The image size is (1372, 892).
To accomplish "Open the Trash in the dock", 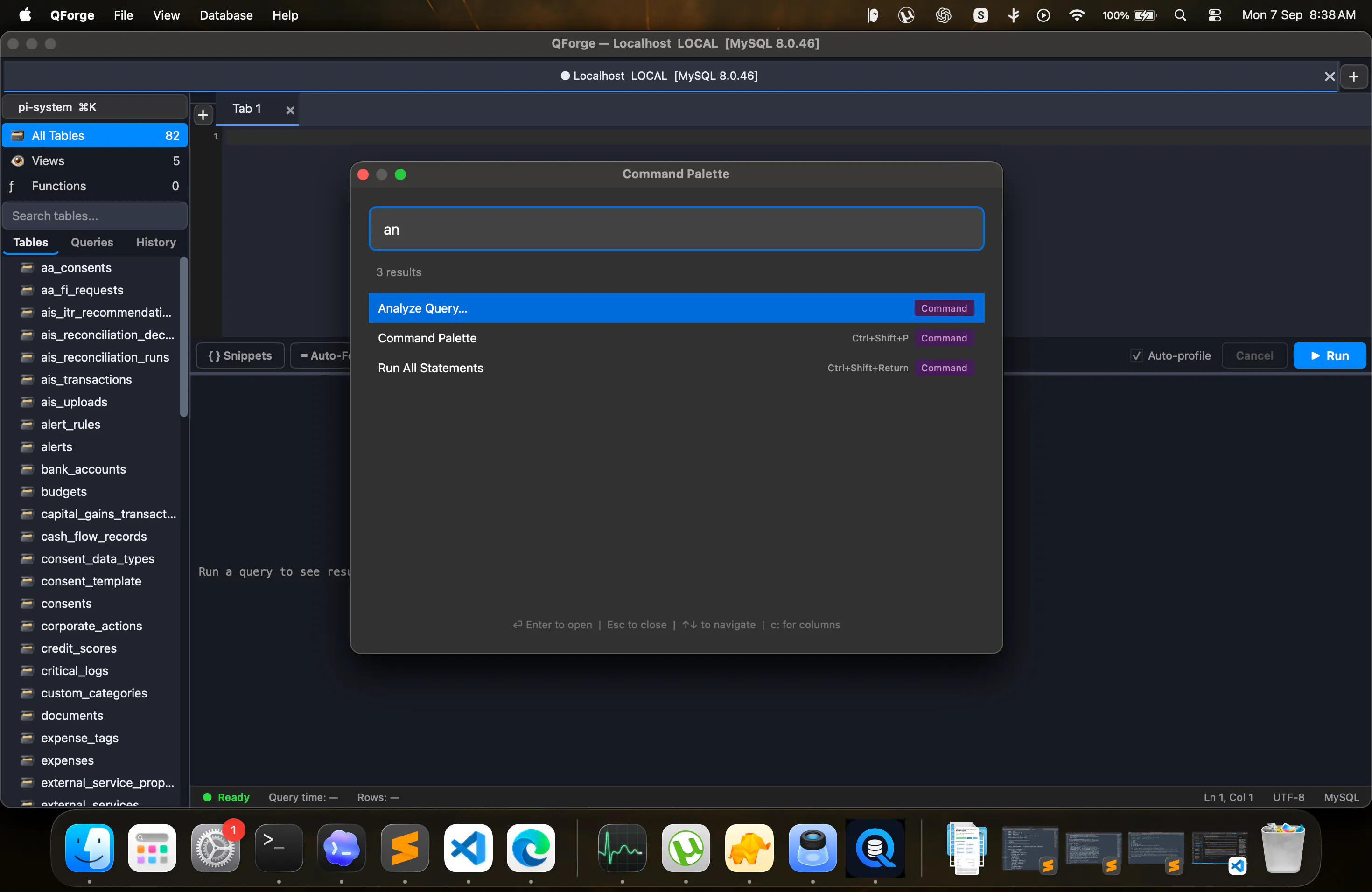I will [1283, 848].
